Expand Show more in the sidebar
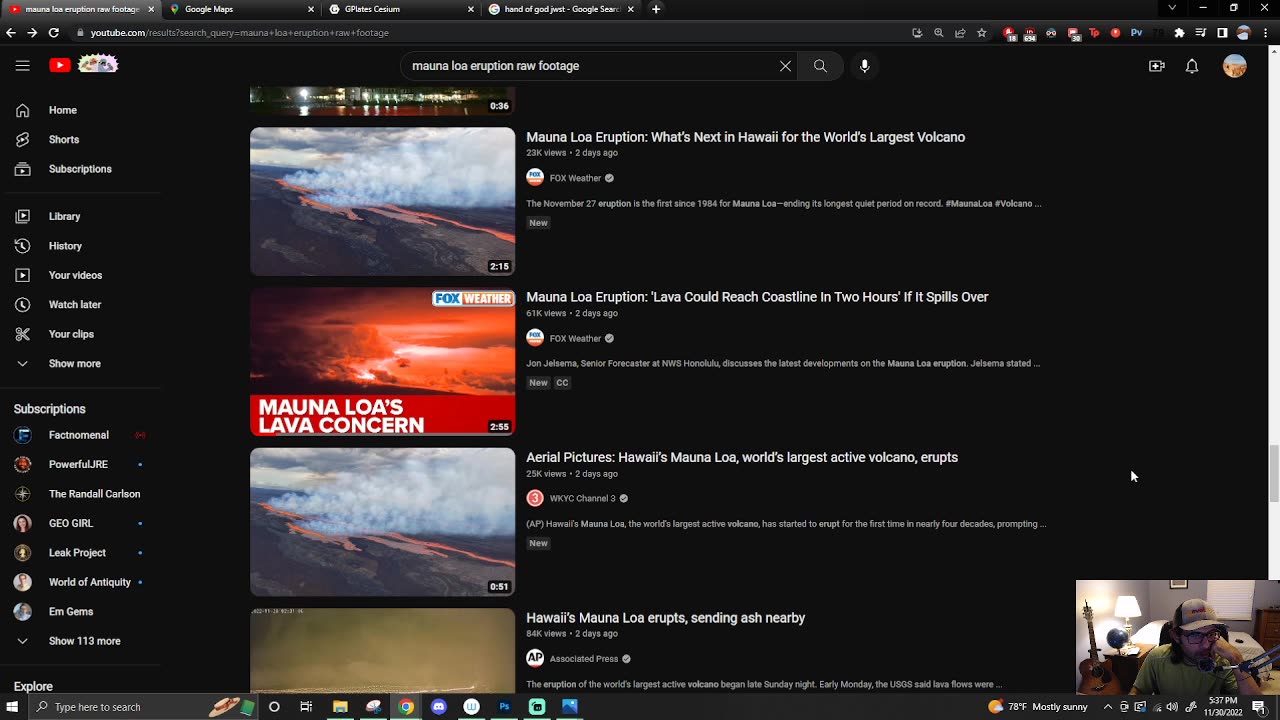The width and height of the screenshot is (1280, 720). pos(80,364)
